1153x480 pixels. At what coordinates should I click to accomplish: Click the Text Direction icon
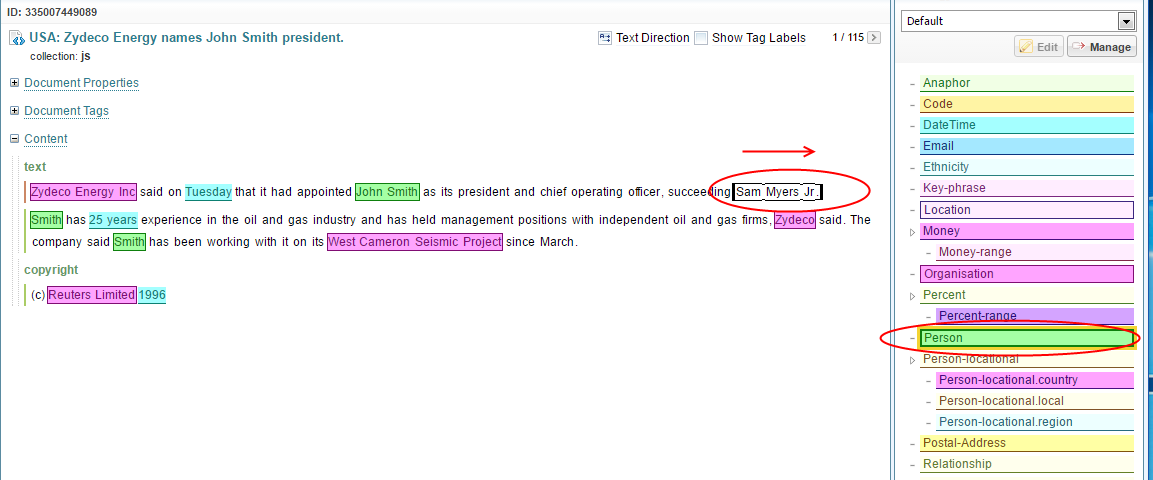(604, 38)
